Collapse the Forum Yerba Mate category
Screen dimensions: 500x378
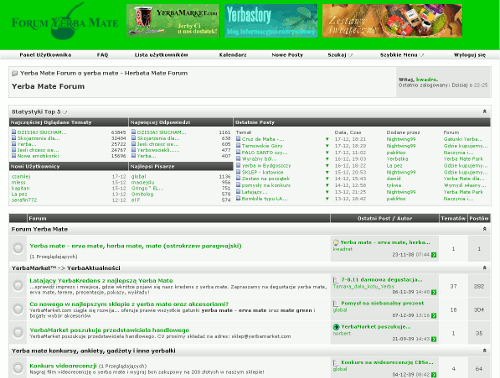click(484, 229)
